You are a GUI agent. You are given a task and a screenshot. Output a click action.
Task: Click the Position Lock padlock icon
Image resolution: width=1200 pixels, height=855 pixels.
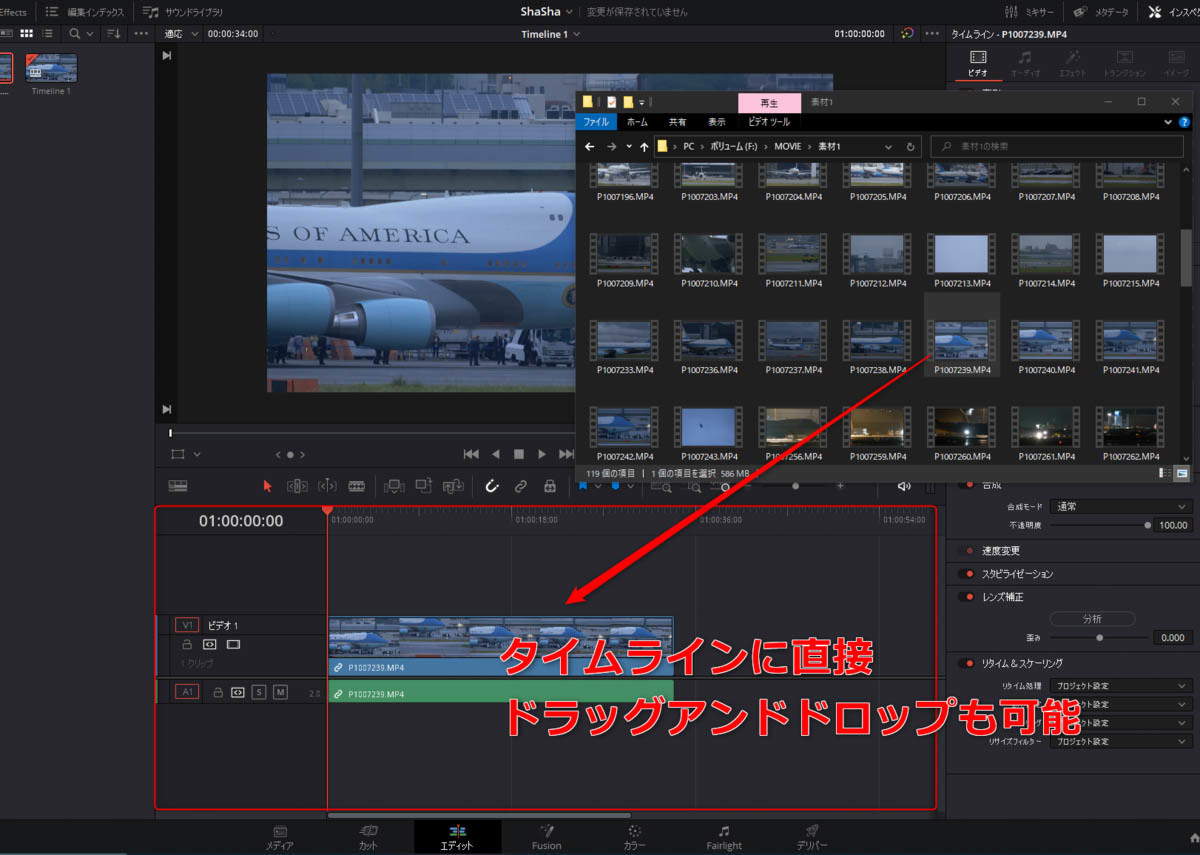(x=549, y=486)
